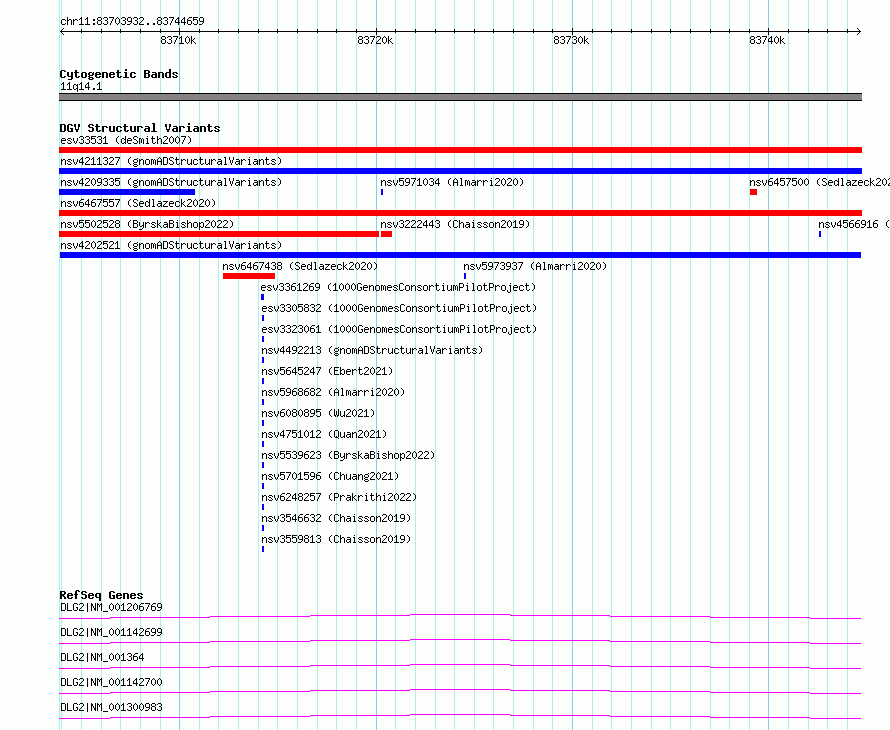Open nsv4751012 (Quan2021) variant
This screenshot has width=890, height=730.
324,434
